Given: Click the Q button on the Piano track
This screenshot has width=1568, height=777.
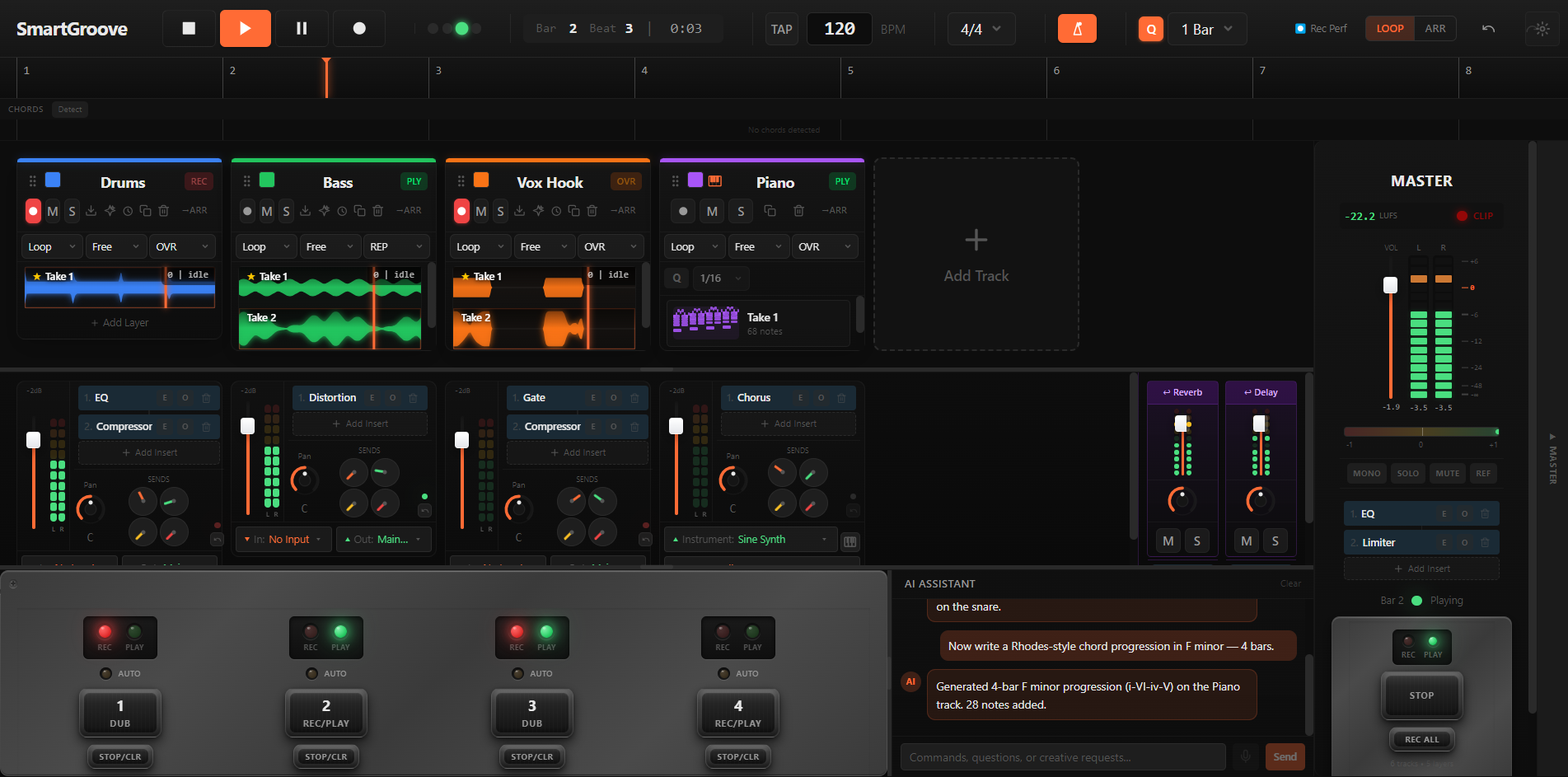Looking at the screenshot, I should pyautogui.click(x=677, y=279).
